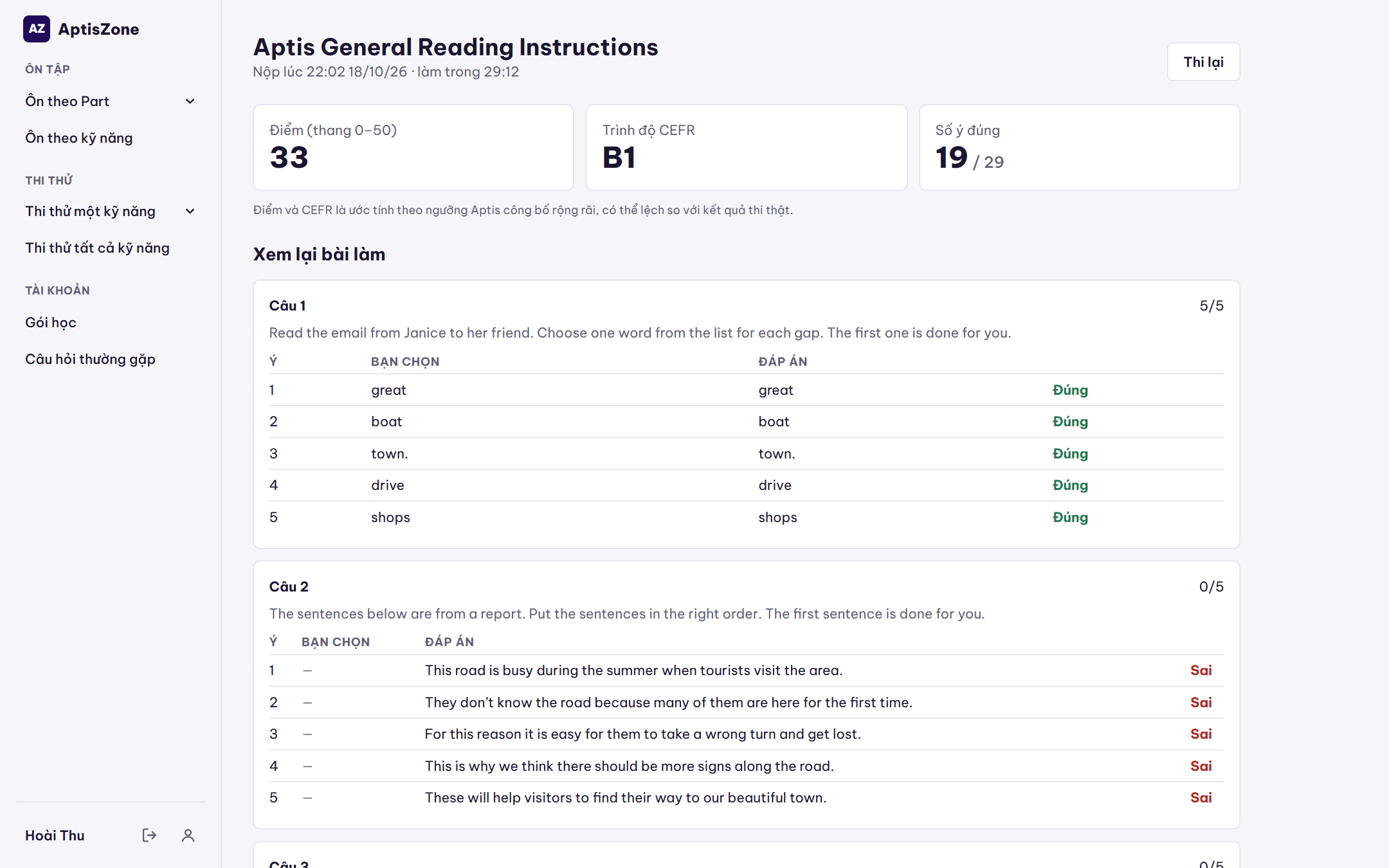Expand the Thi thử một kỹ năng chevron
The image size is (1389, 868).
(190, 211)
